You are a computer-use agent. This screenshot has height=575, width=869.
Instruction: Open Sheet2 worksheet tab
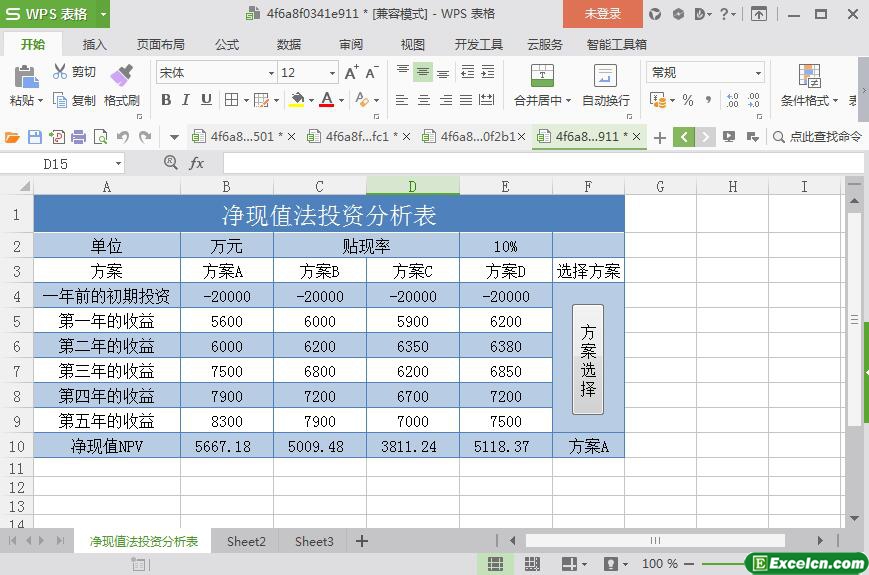(x=246, y=541)
